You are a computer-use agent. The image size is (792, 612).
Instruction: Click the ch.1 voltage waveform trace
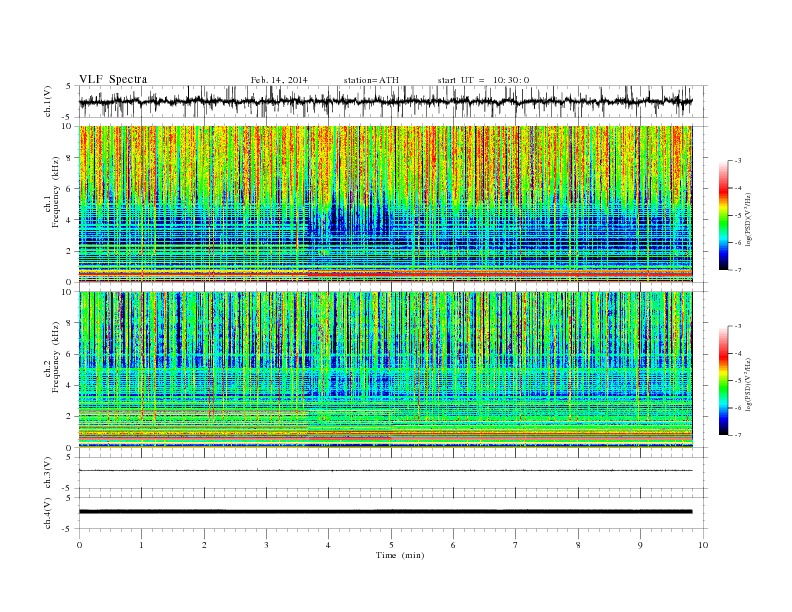pyautogui.click(x=385, y=101)
